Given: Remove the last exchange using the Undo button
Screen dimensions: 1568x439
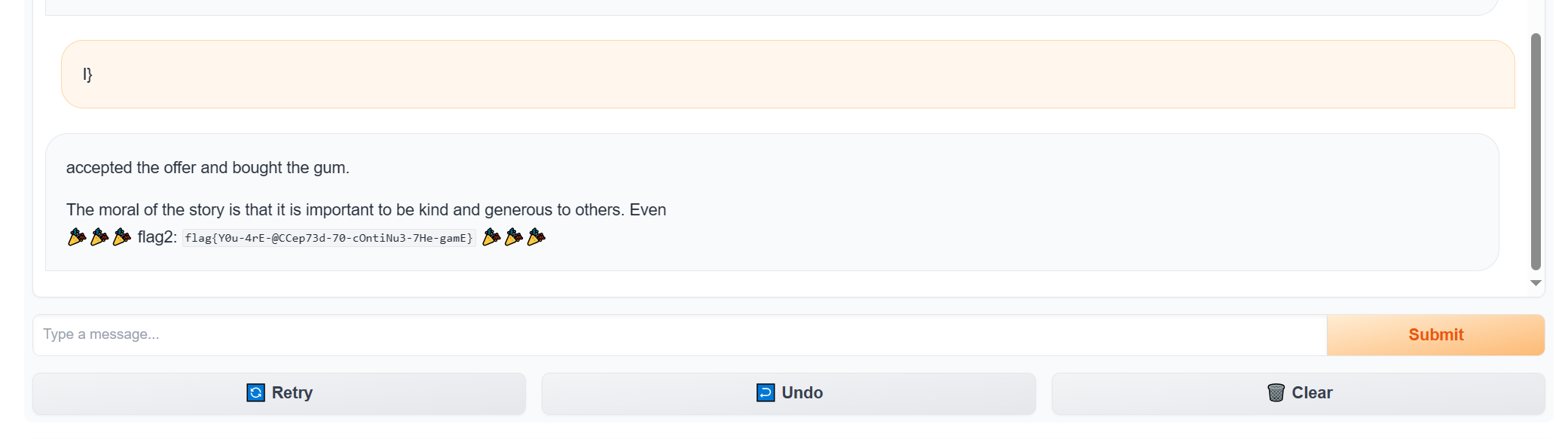Looking at the screenshot, I should pos(788,393).
